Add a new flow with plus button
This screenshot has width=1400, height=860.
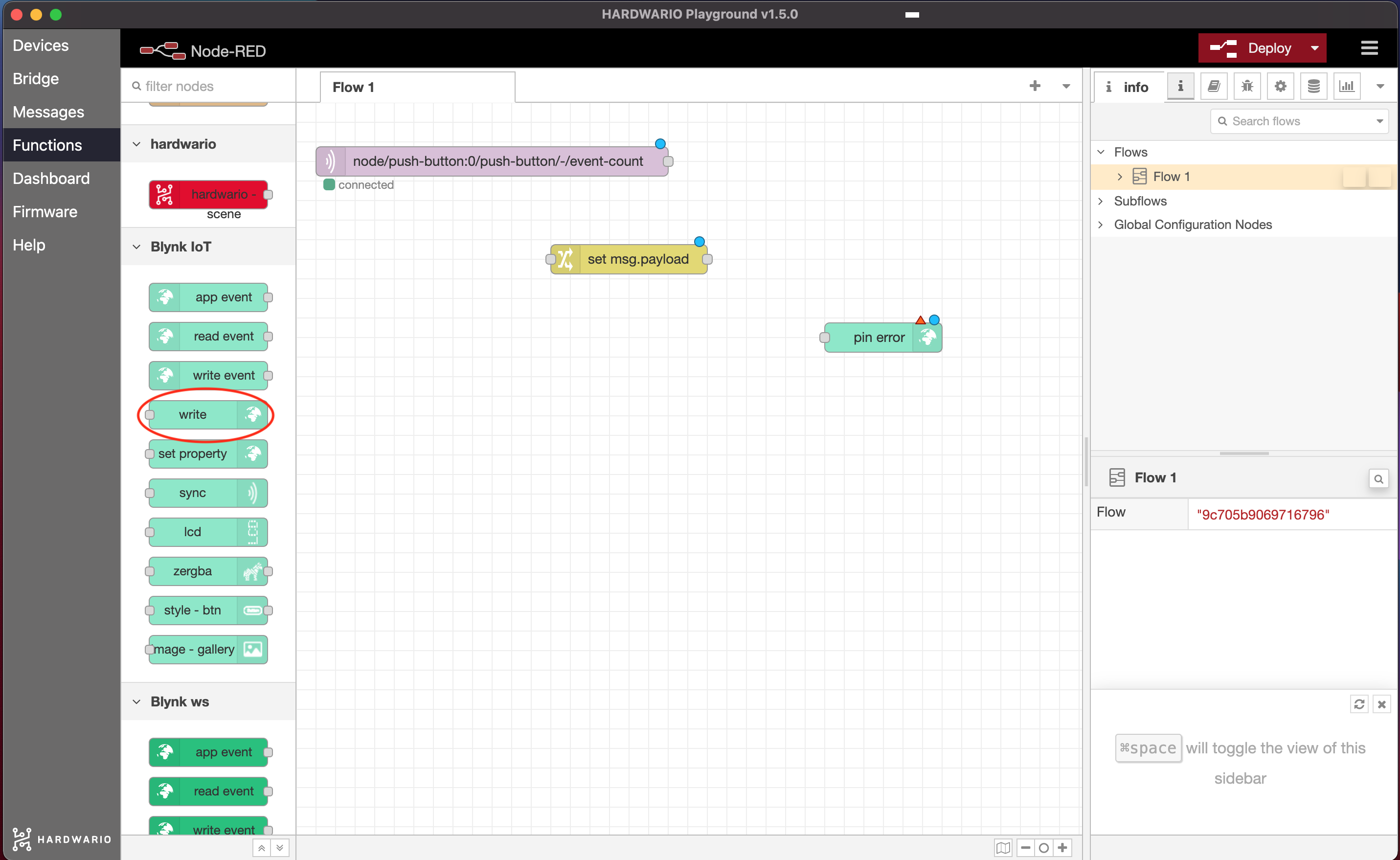[x=1035, y=86]
